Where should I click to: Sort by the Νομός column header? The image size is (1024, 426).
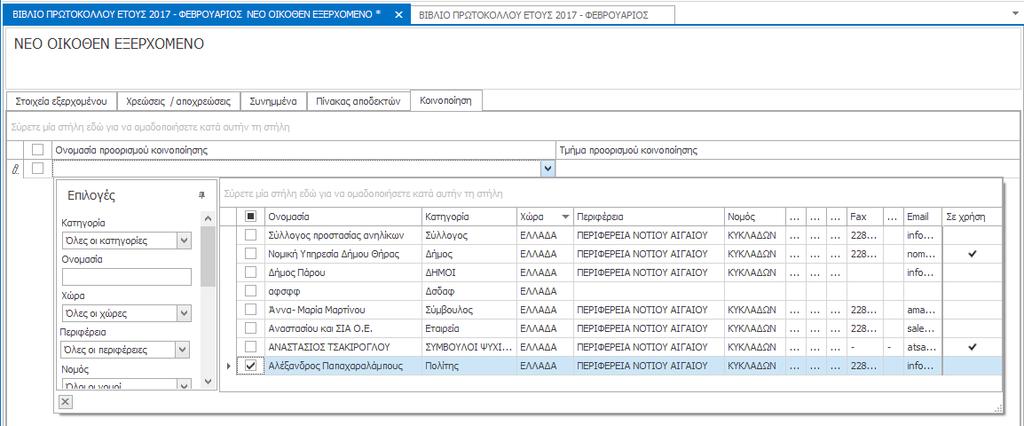[754, 216]
